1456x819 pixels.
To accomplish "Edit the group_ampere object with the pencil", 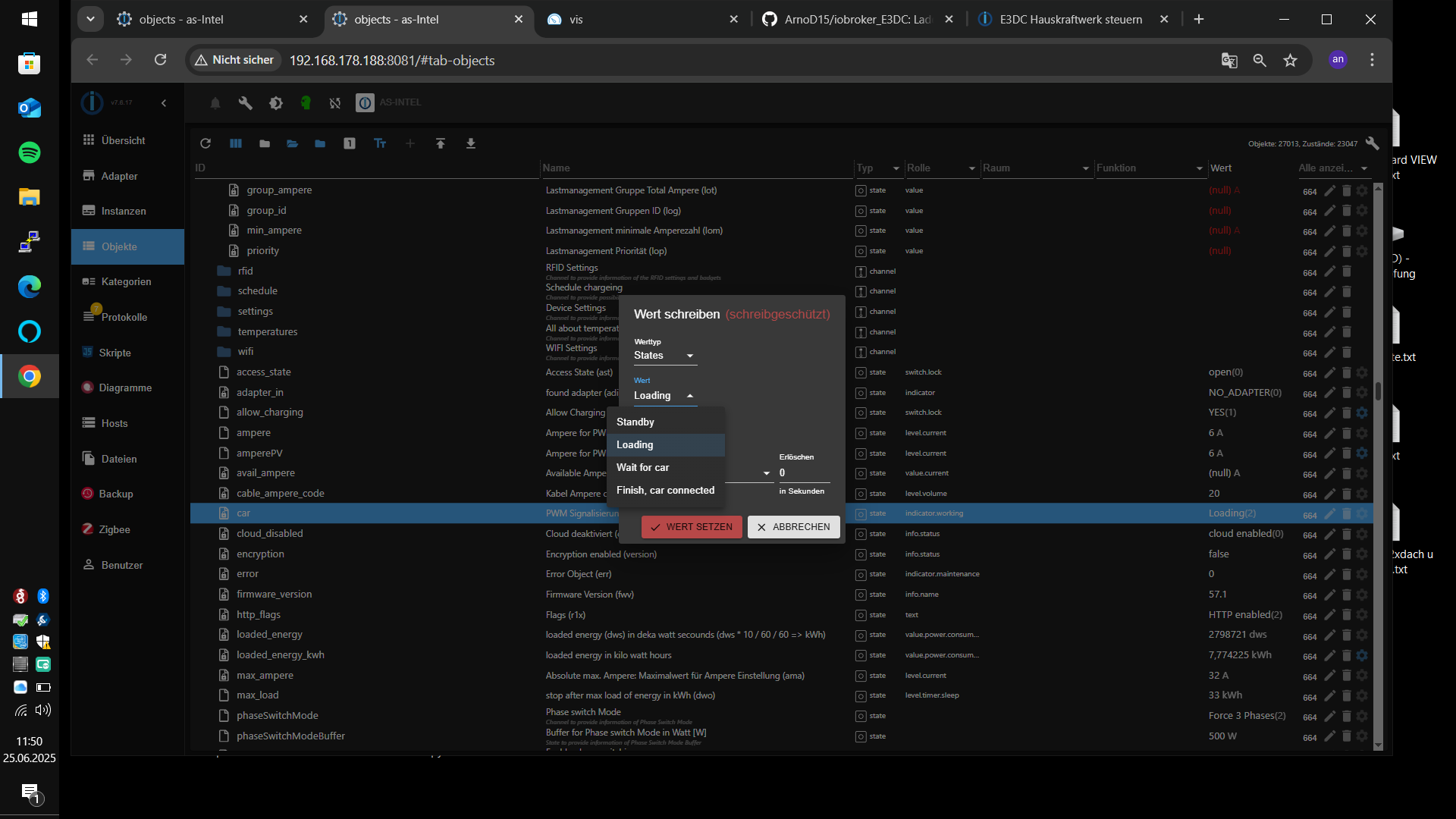I will coord(1329,190).
